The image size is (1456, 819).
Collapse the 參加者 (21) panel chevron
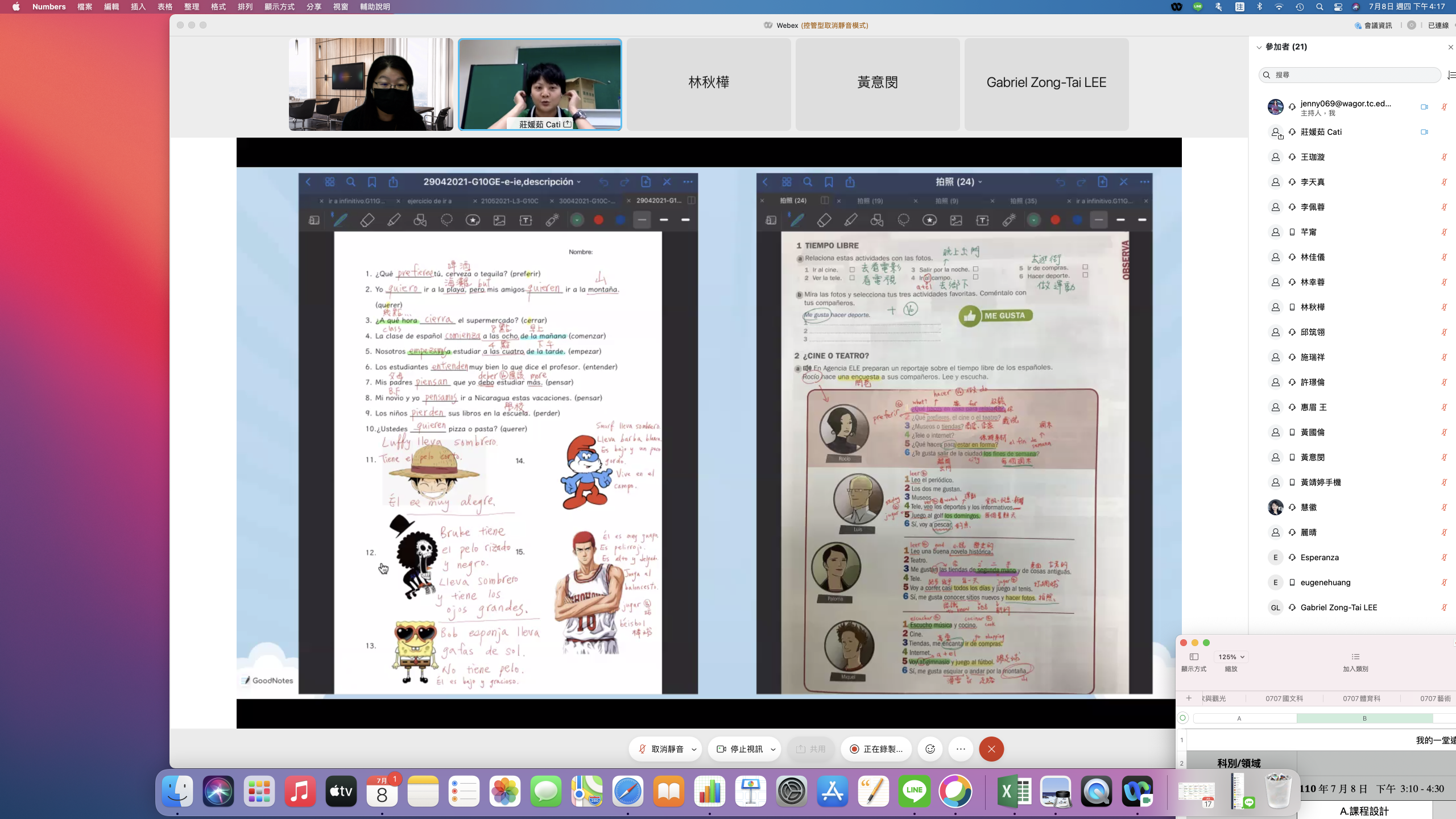click(x=1259, y=47)
